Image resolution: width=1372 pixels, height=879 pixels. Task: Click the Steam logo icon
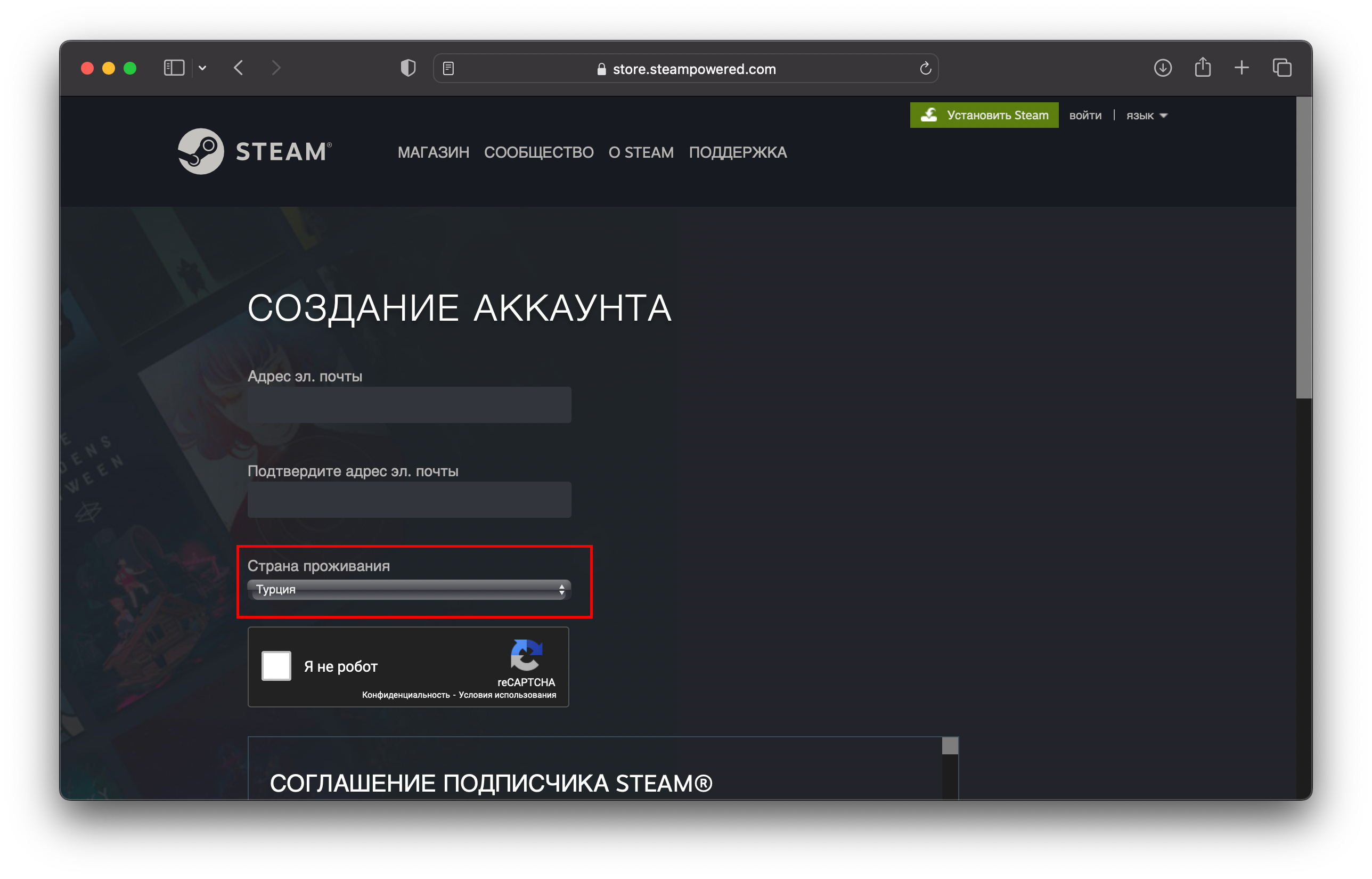pos(200,151)
